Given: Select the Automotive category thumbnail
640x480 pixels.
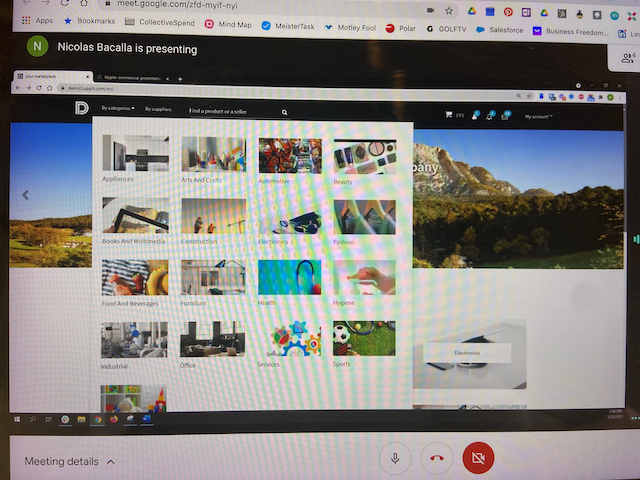Looking at the screenshot, I should tap(289, 159).
